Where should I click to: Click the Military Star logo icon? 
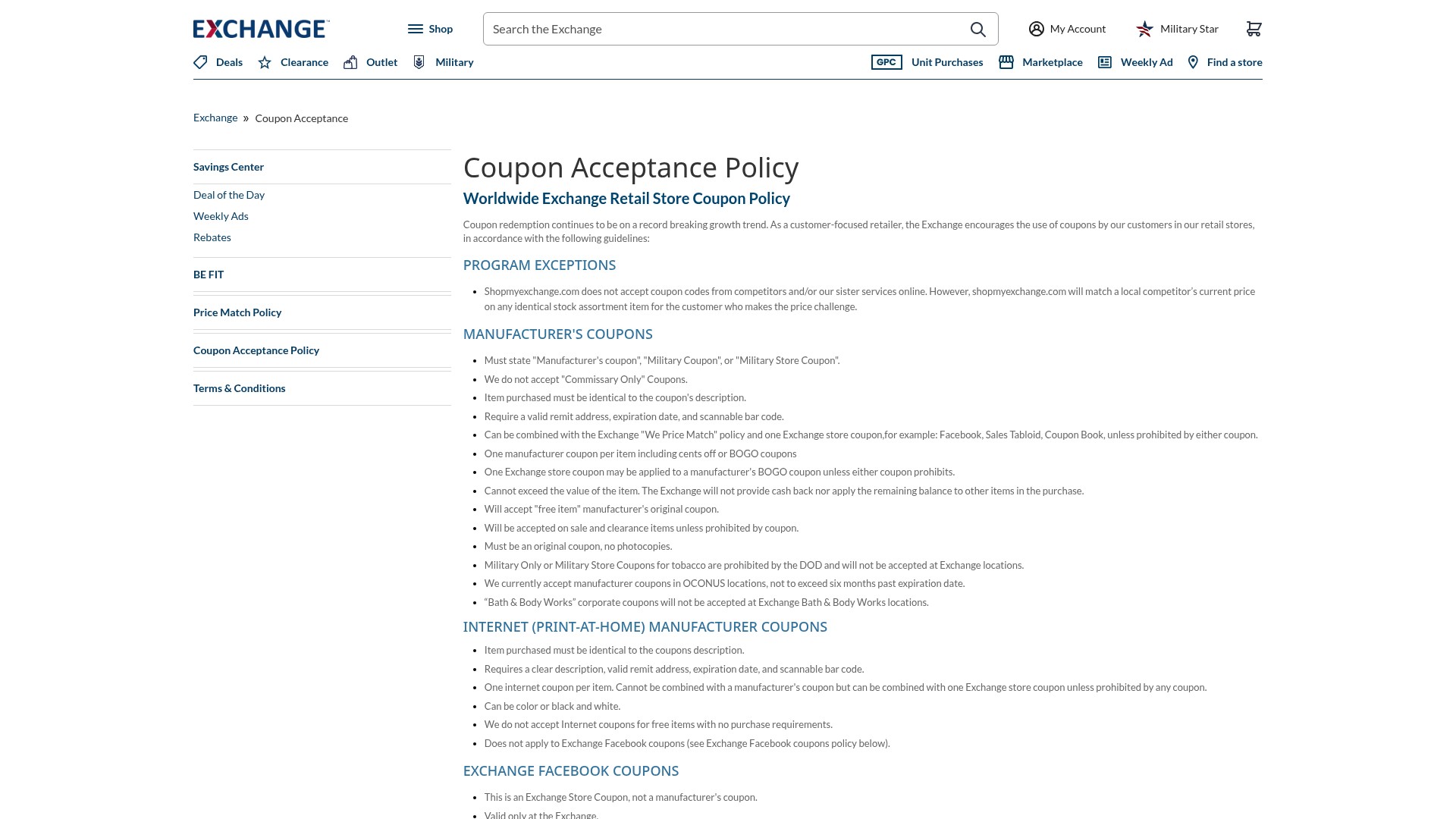tap(1144, 29)
